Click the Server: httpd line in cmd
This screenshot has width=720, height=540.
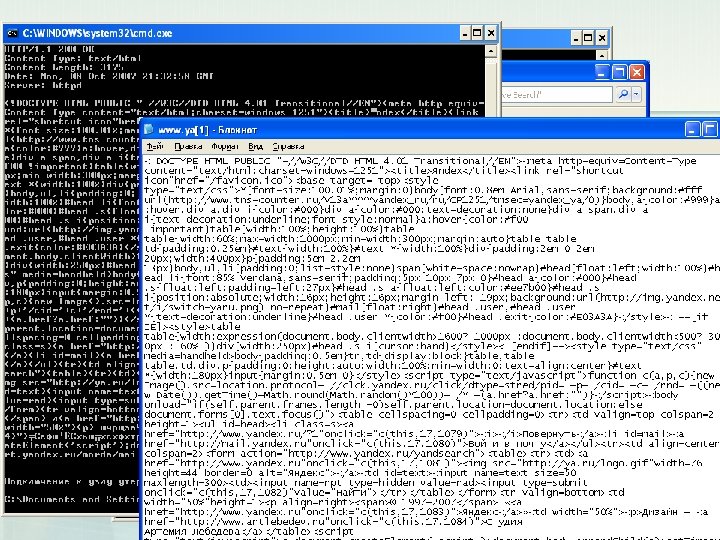[x=43, y=85]
